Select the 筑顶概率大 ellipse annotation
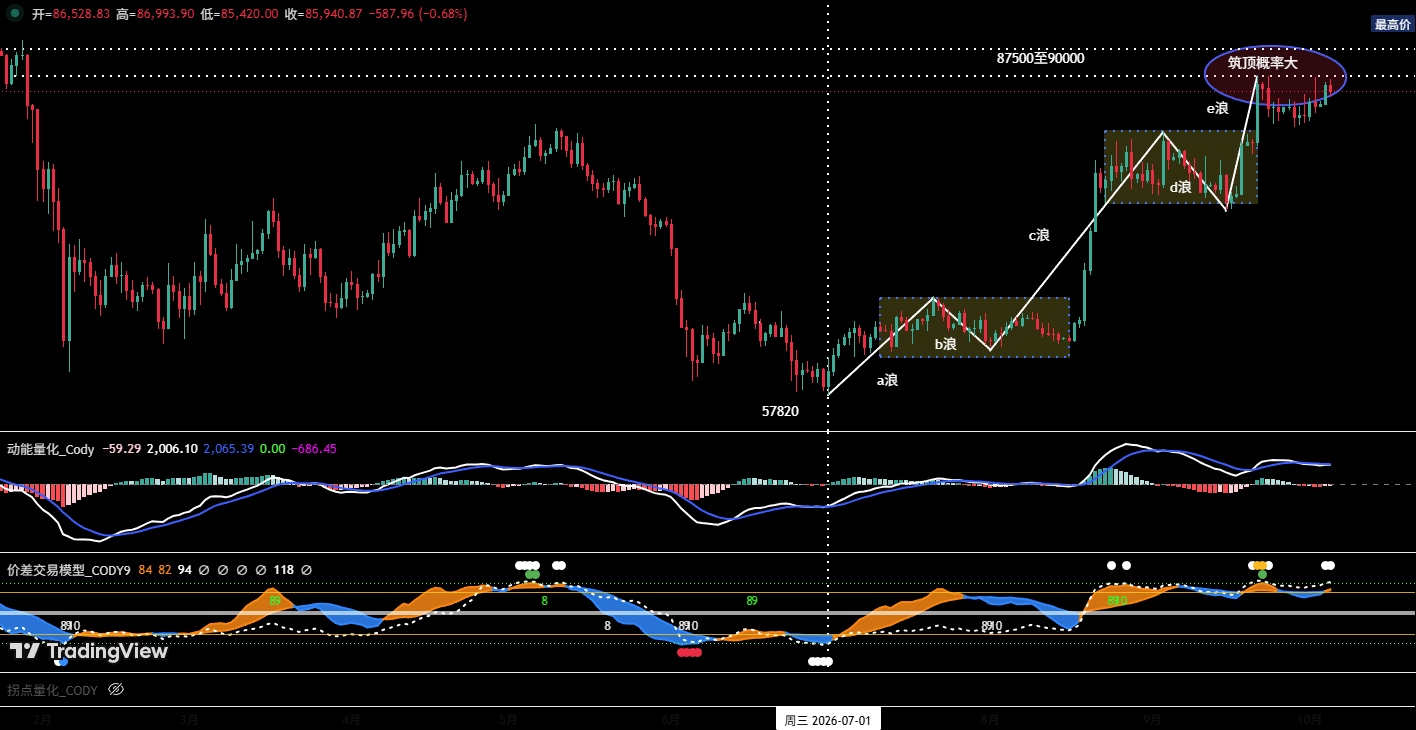Viewport: 1416px width, 730px height. pyautogui.click(x=1275, y=75)
